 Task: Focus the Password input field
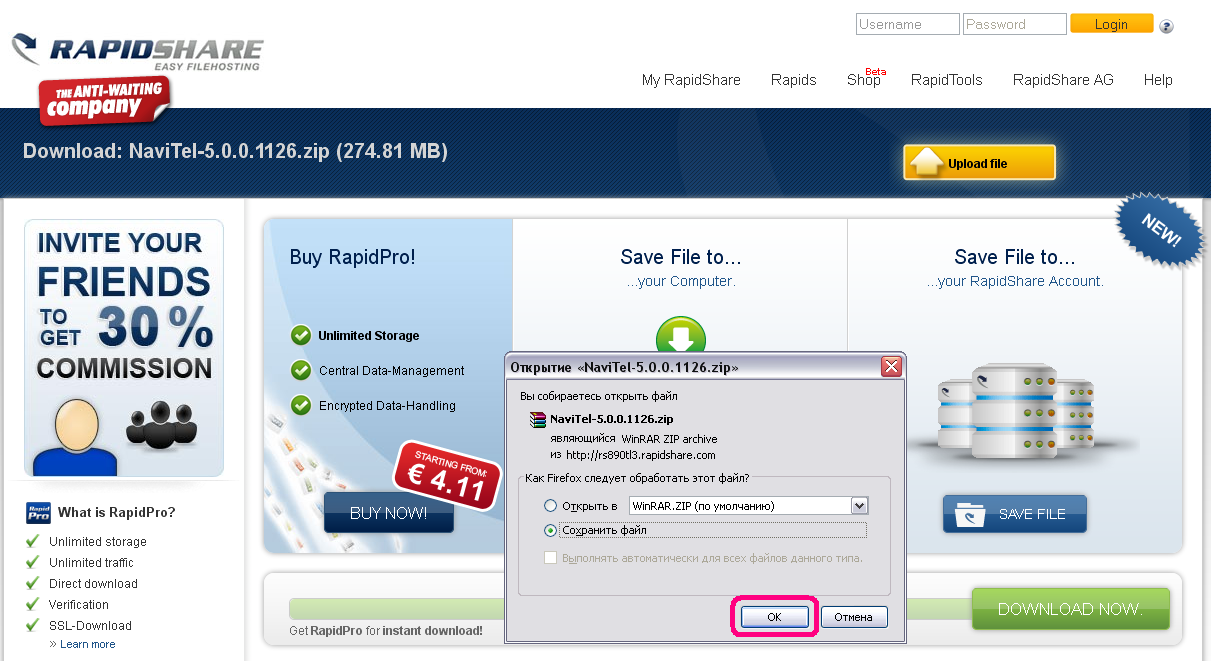(1014, 24)
